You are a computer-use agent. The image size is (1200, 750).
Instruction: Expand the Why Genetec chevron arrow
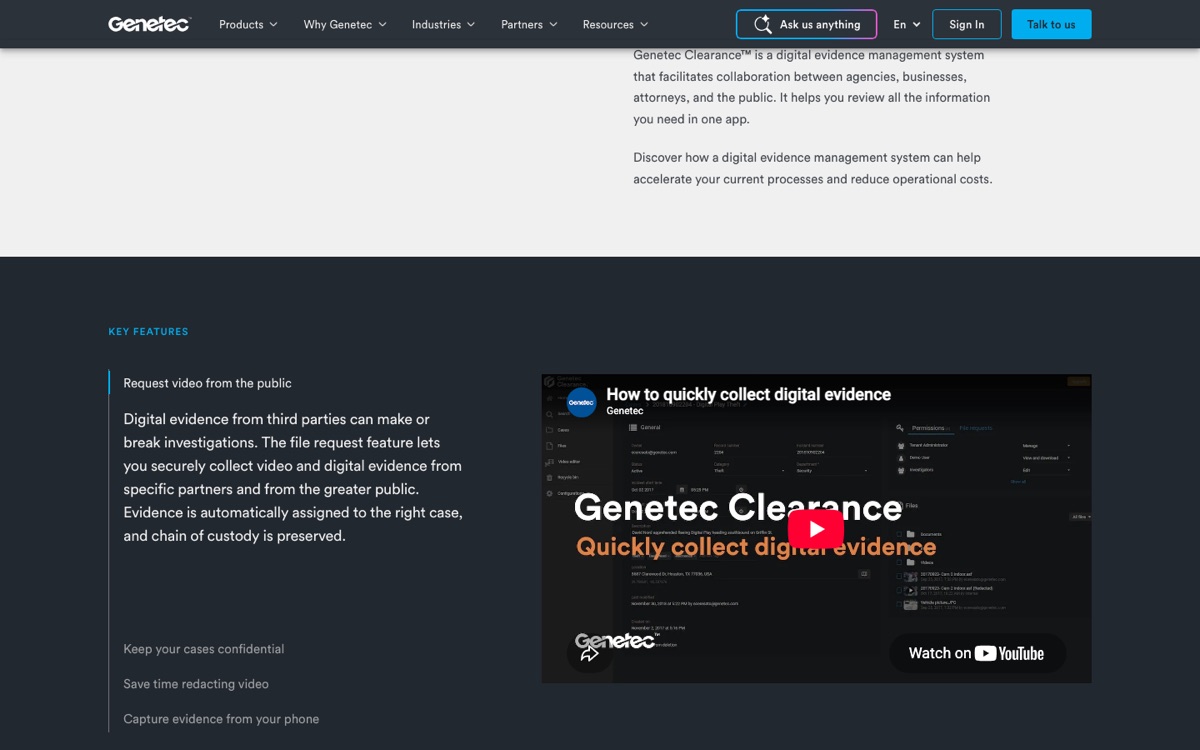[x=381, y=25]
